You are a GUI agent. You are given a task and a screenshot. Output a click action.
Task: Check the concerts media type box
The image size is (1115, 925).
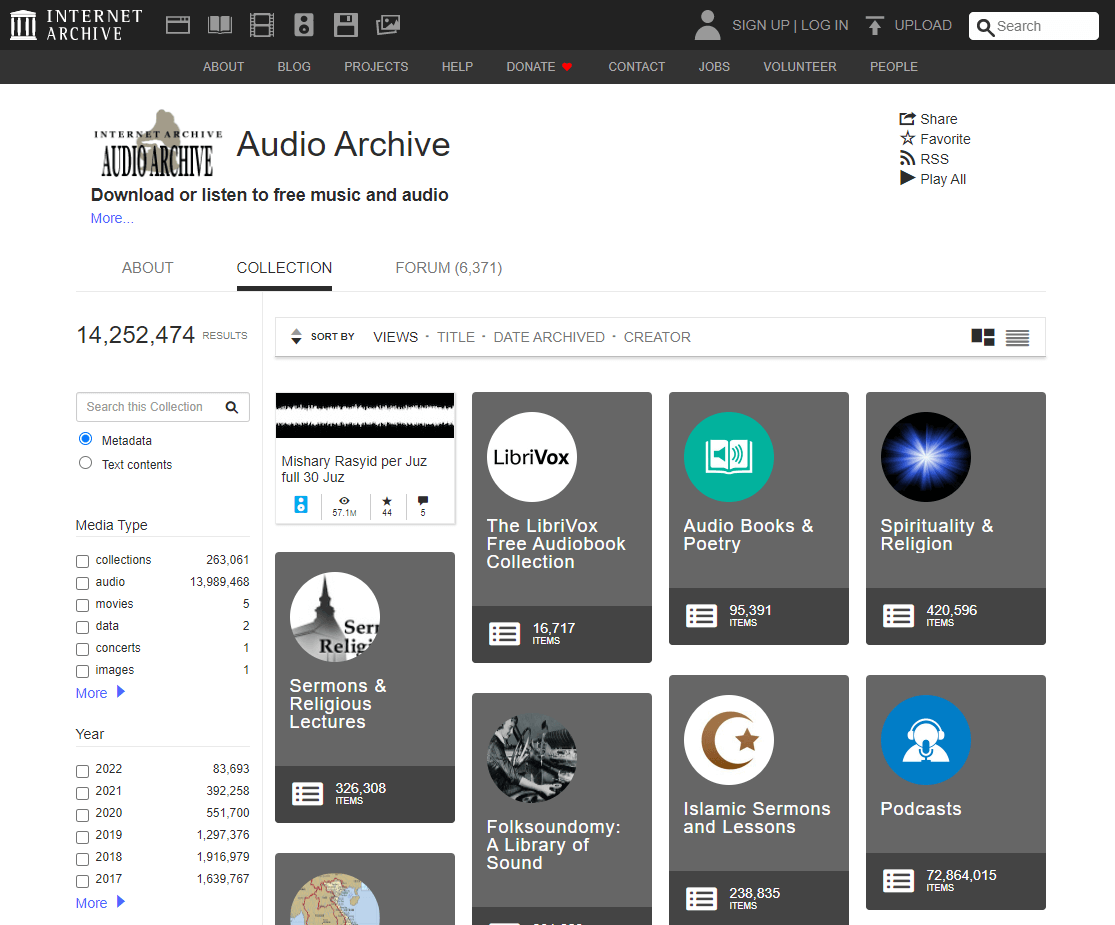[82, 649]
